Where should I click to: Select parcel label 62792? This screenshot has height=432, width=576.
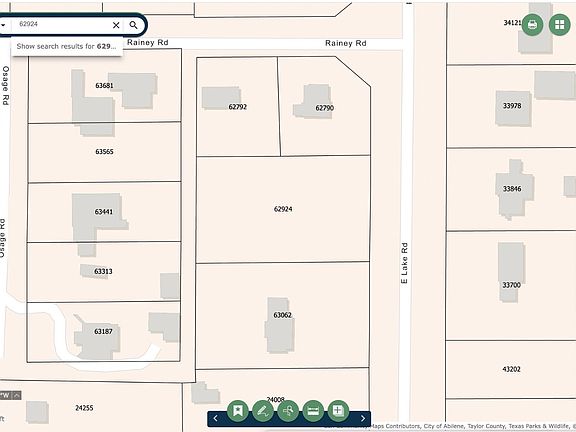click(x=238, y=107)
